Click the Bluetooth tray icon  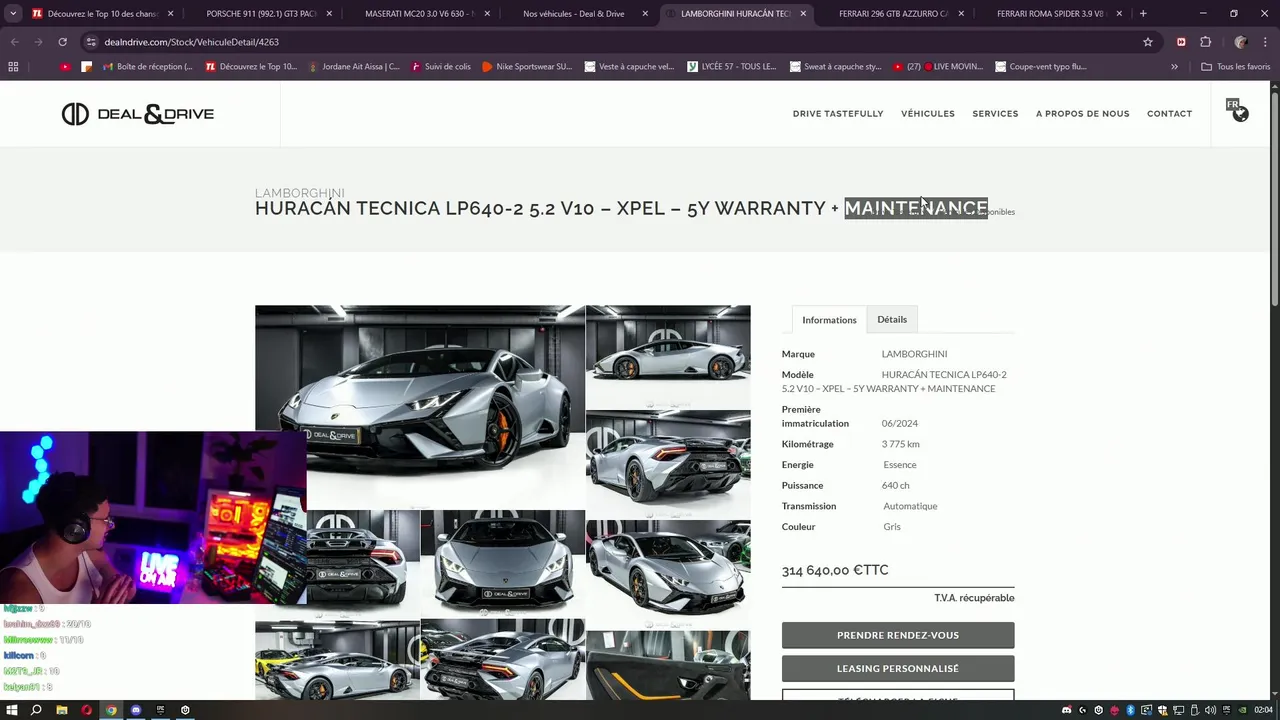1130,710
